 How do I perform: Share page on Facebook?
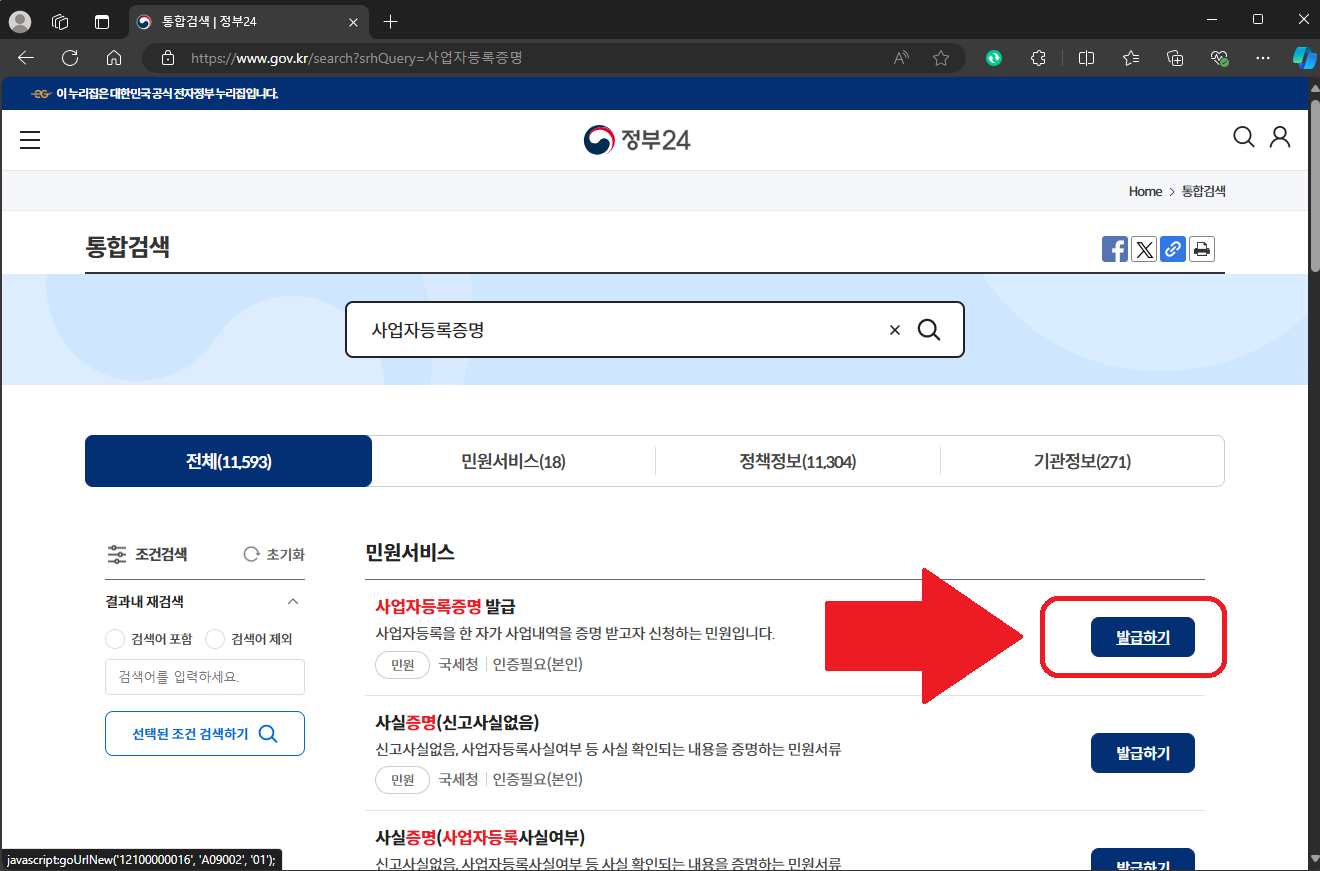pos(1115,249)
